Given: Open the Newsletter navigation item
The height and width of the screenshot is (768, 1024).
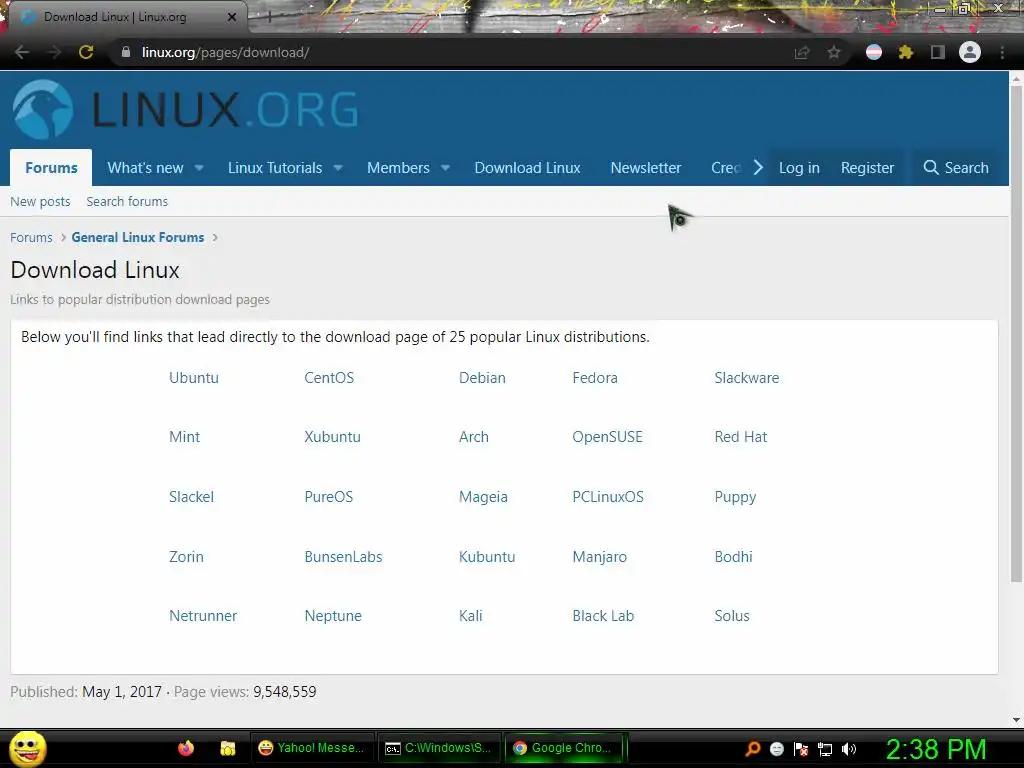Looking at the screenshot, I should coord(646,168).
